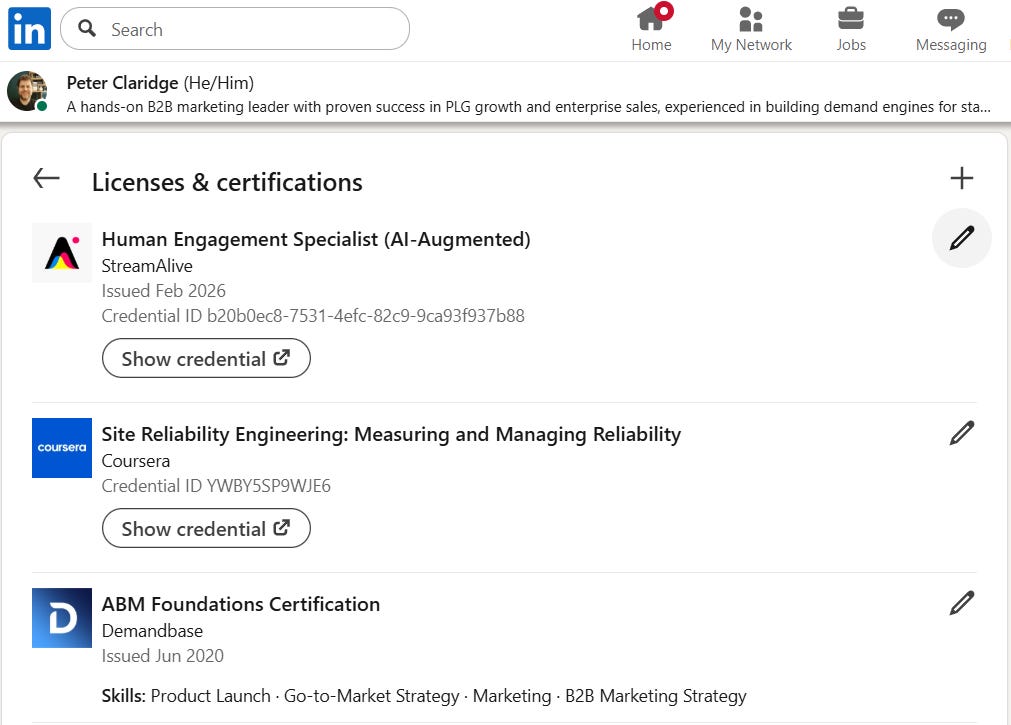Open the Human Engagement Specialist title link
The height and width of the screenshot is (725, 1011).
tap(316, 239)
